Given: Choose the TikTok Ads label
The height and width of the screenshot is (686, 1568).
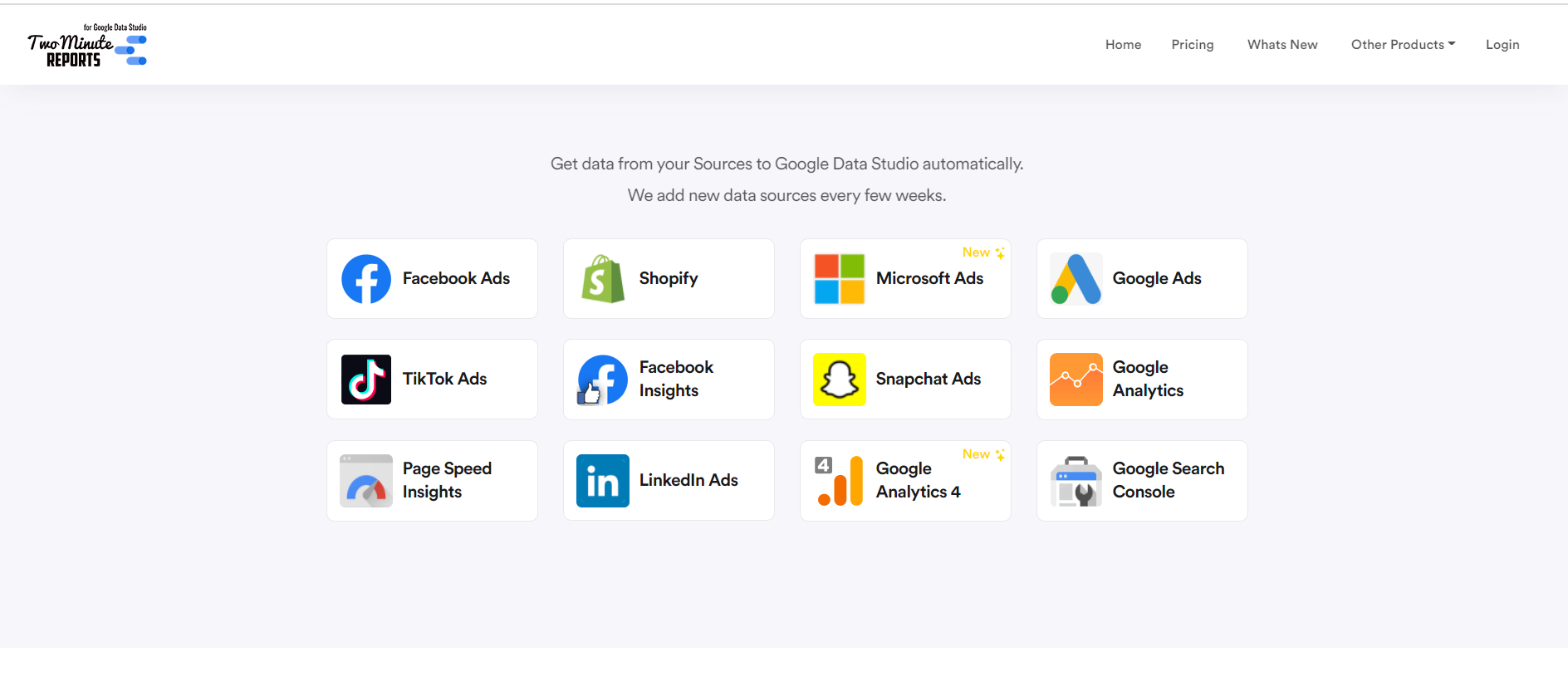Looking at the screenshot, I should click(x=444, y=379).
